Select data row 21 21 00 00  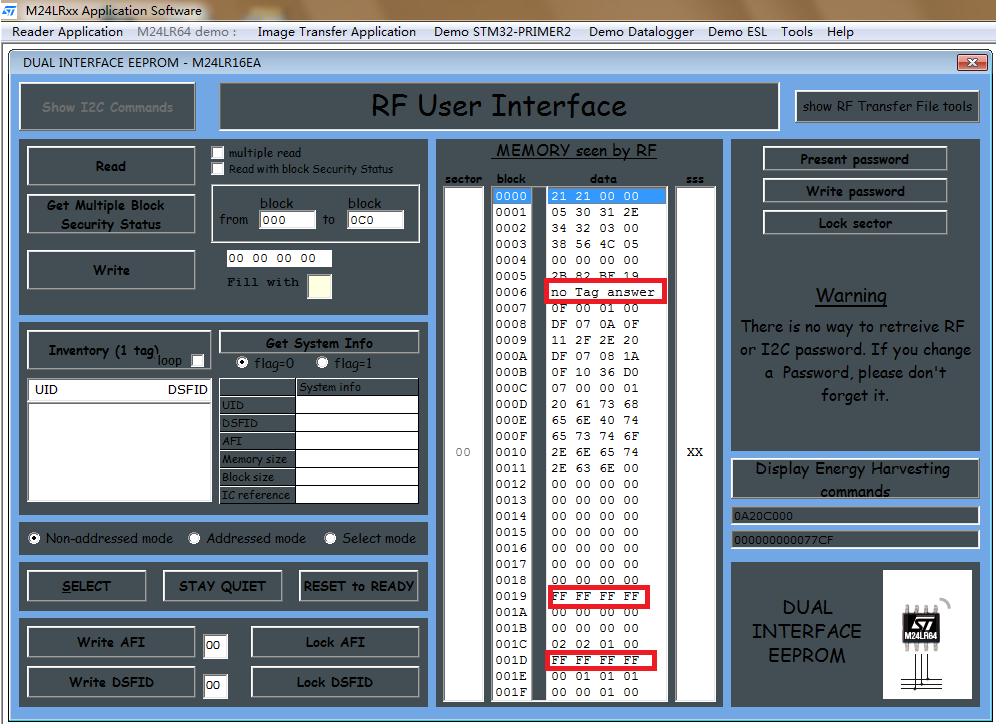coord(607,196)
